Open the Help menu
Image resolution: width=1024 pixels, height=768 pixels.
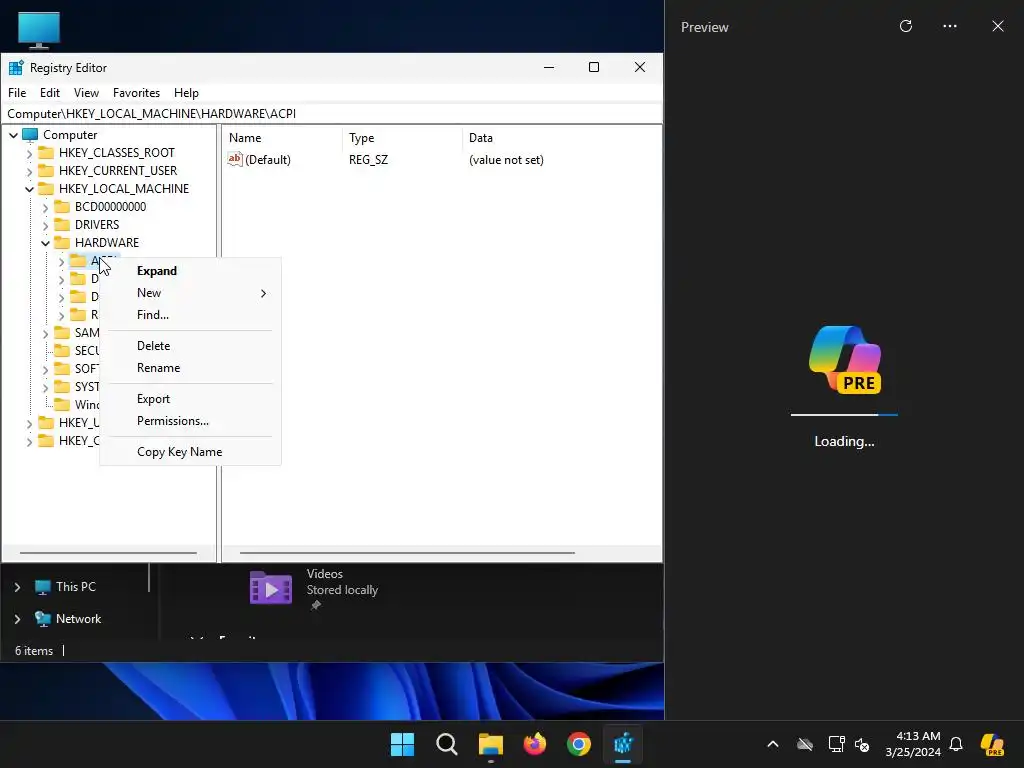click(186, 93)
